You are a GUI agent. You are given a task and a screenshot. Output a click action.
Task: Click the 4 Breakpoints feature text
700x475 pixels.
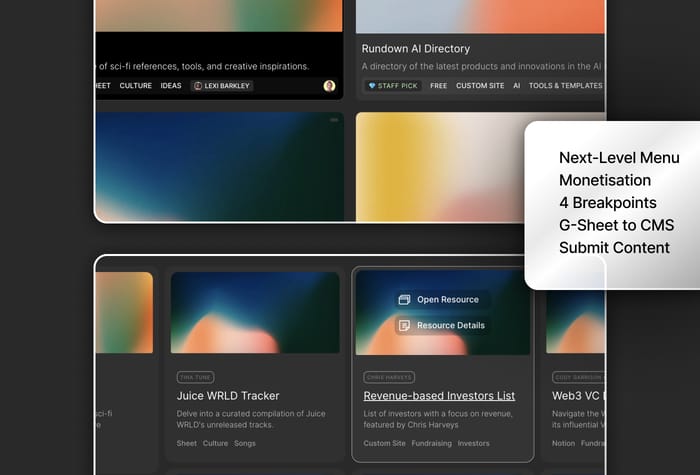[x=608, y=203]
